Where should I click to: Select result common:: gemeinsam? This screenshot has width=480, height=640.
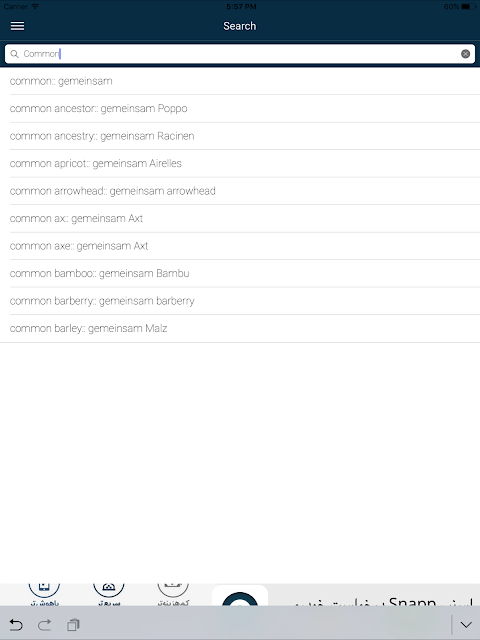[240, 81]
